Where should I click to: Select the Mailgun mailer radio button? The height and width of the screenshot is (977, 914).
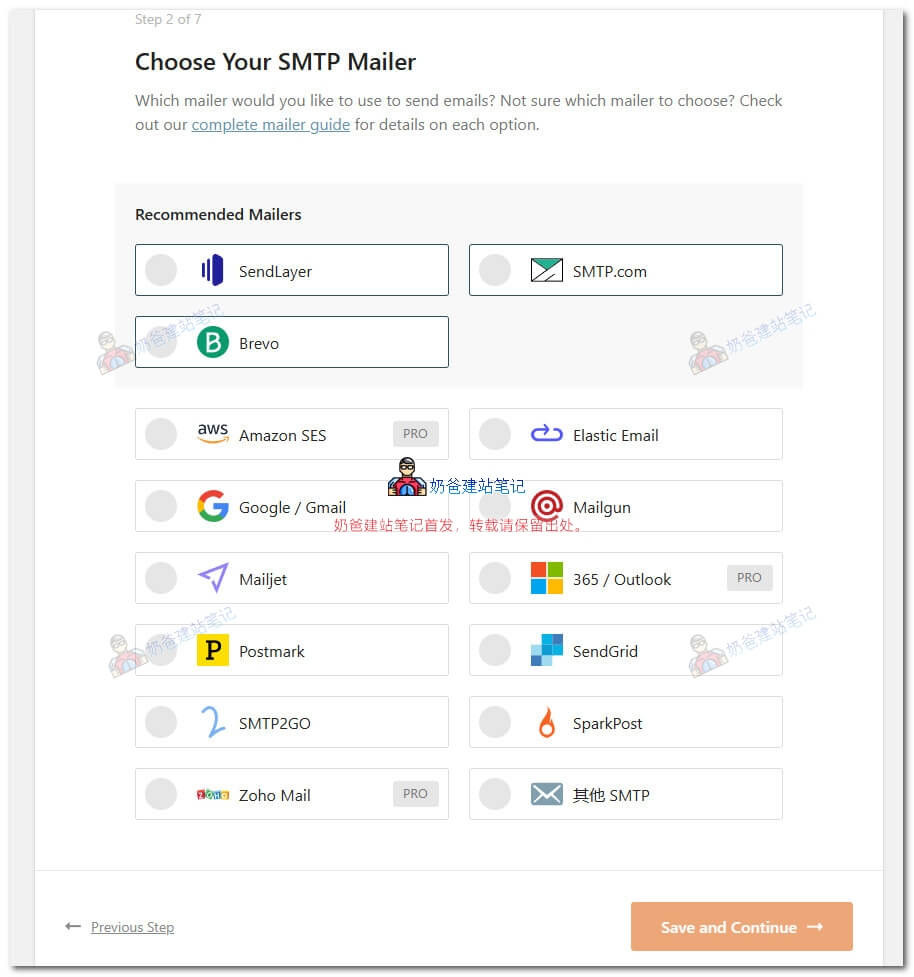(495, 506)
